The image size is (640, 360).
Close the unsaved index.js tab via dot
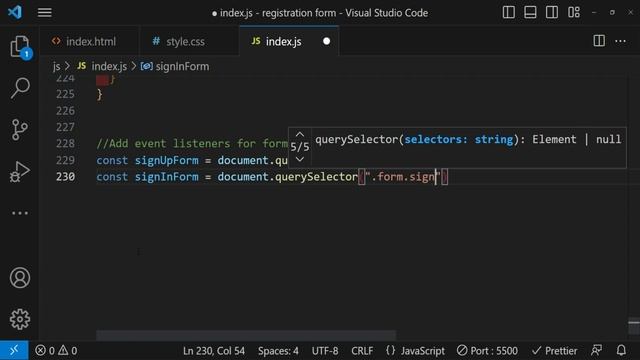pos(327,41)
